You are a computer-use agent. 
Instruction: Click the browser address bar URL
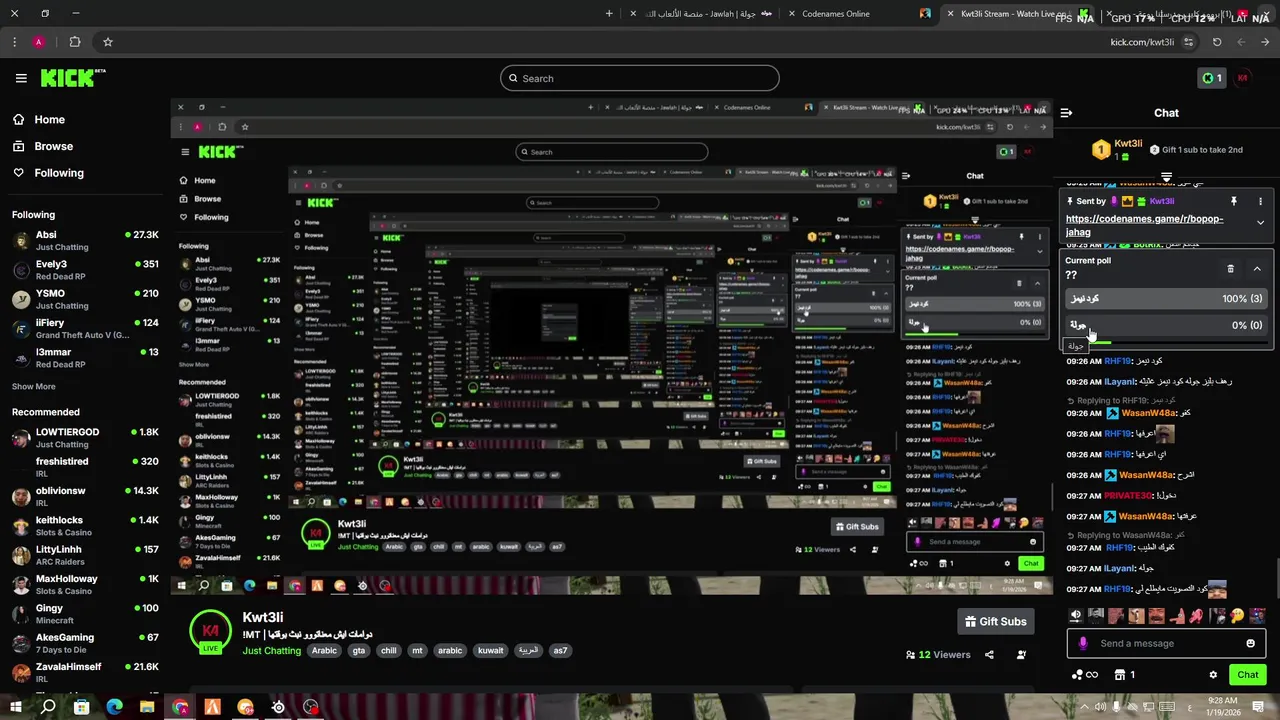[x=1142, y=42]
